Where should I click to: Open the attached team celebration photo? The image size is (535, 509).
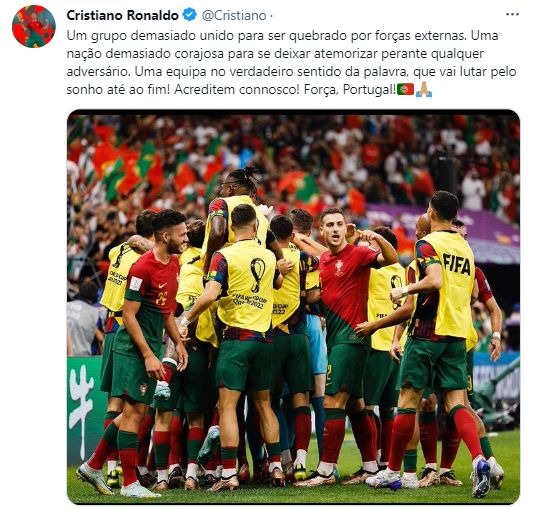[x=293, y=307]
